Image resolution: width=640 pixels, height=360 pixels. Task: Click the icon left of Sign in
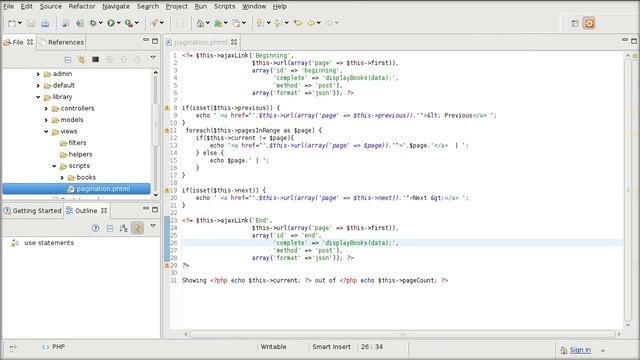[x=564, y=350]
